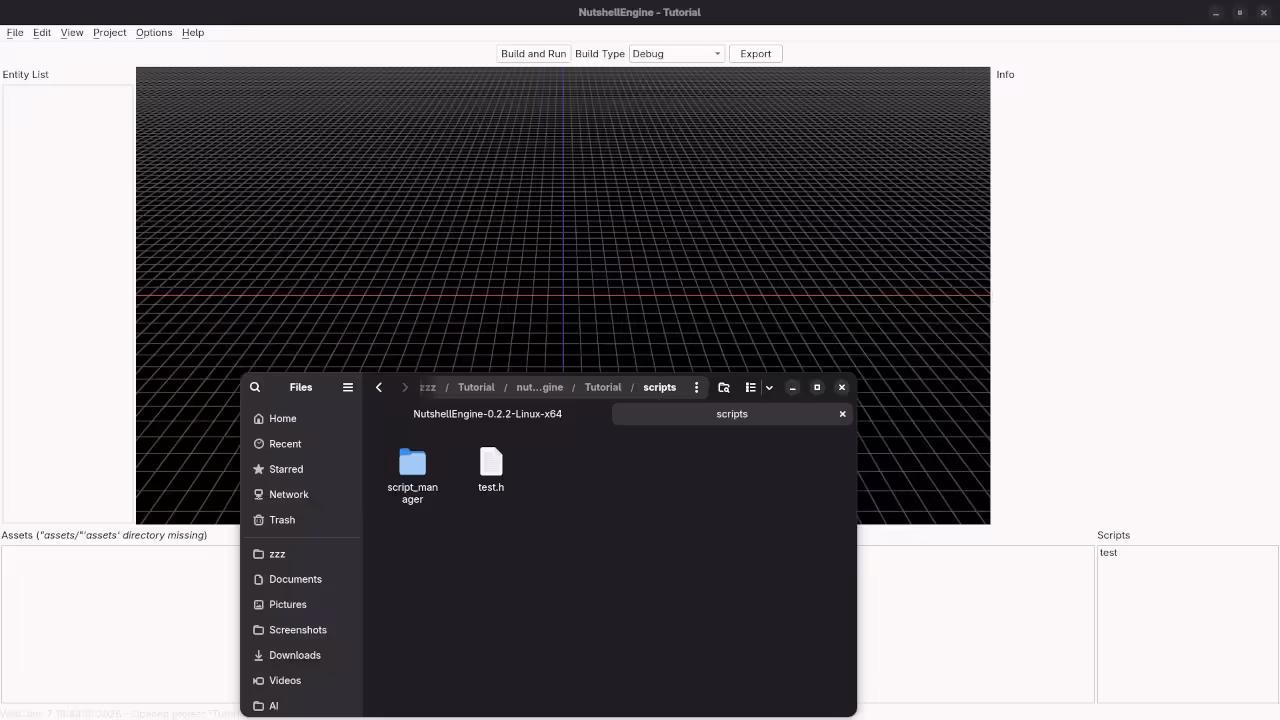Show Recent files in the sidebar
Screen dimensions: 1280x720
(x=285, y=443)
